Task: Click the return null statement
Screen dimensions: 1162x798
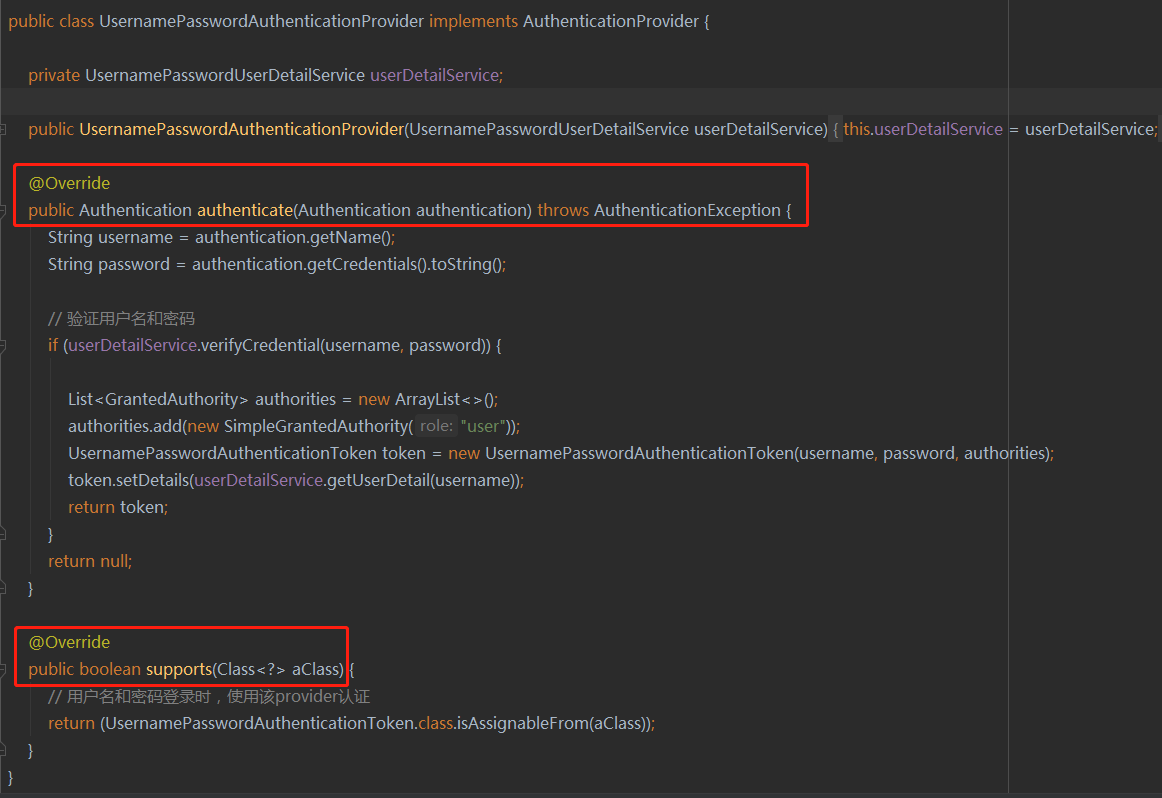Action: (x=89, y=560)
